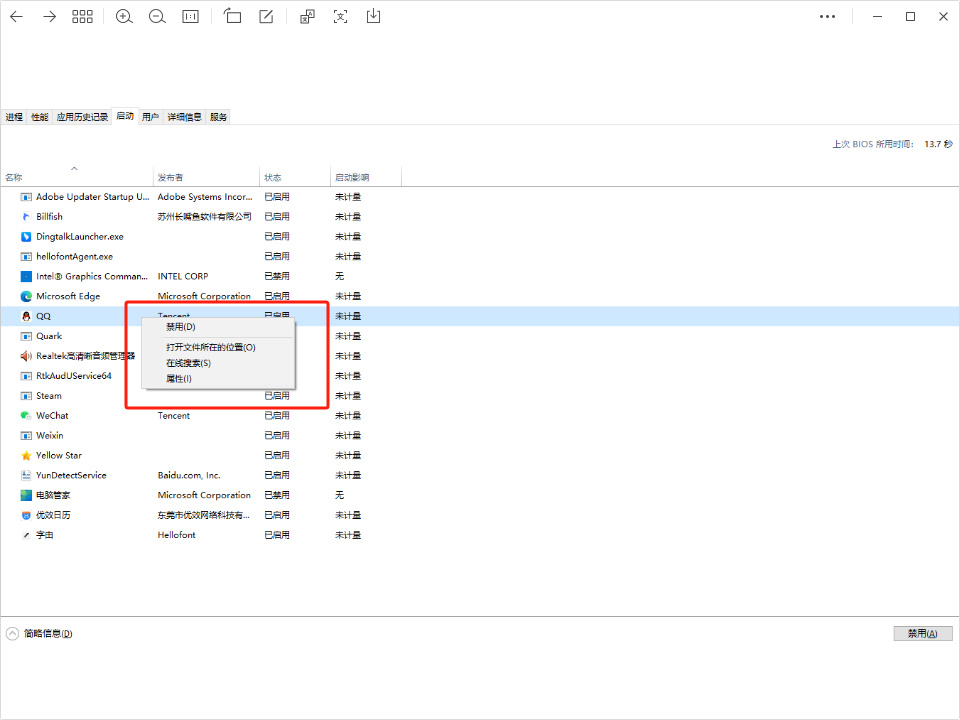Open more options with the three dots icon
This screenshot has height=720, width=960.
pos(827,17)
